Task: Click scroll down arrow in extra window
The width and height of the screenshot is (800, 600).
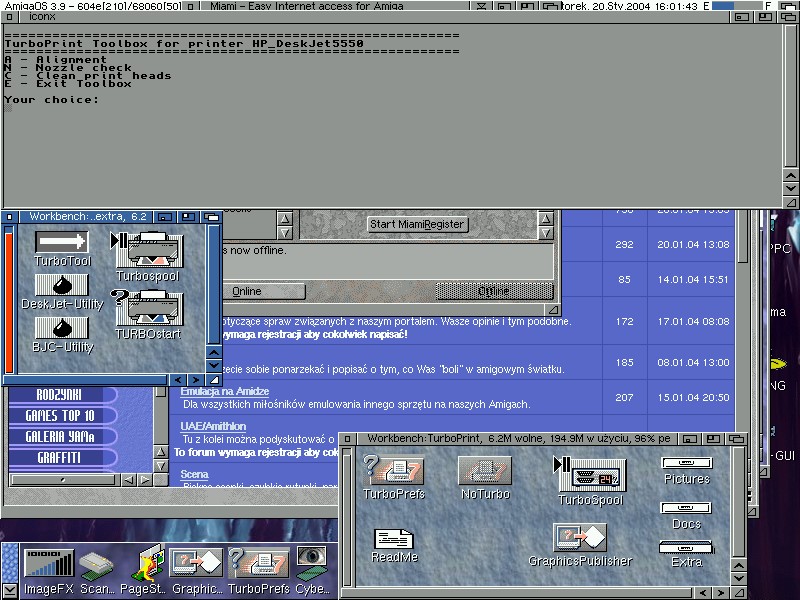Action: 214,365
